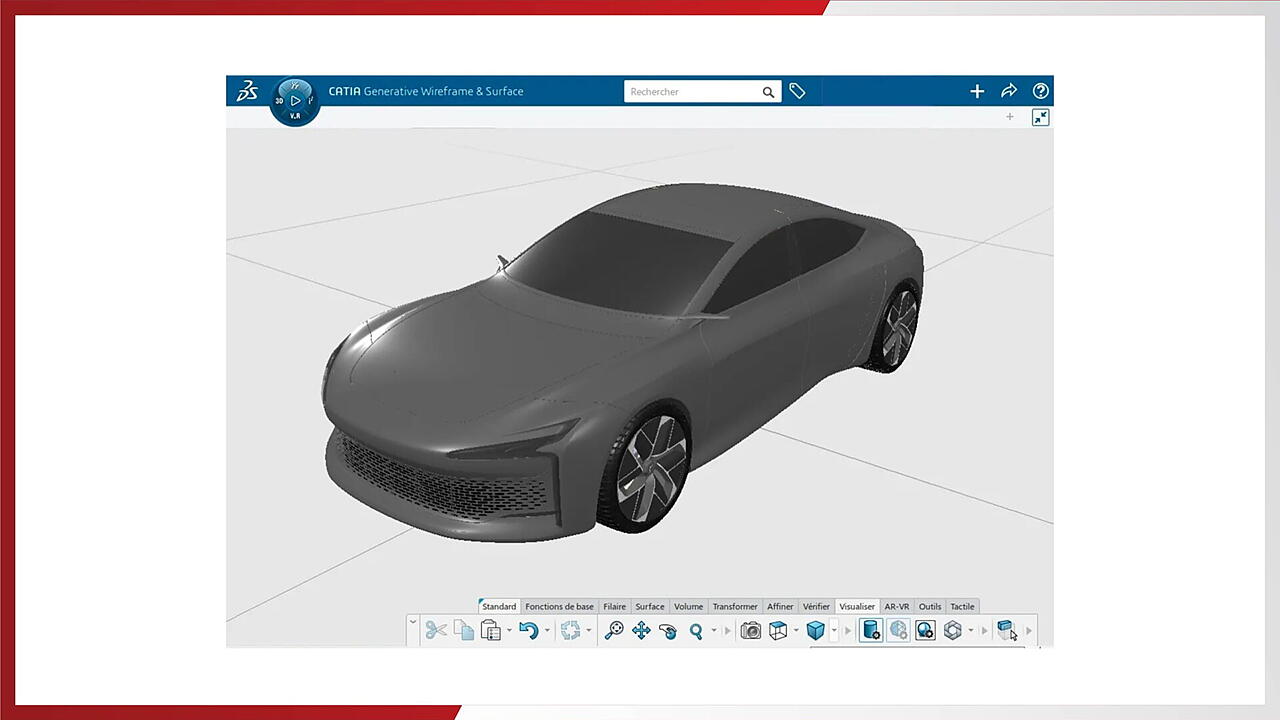
Task: Open the Undo dropdown arrow
Action: (x=547, y=630)
